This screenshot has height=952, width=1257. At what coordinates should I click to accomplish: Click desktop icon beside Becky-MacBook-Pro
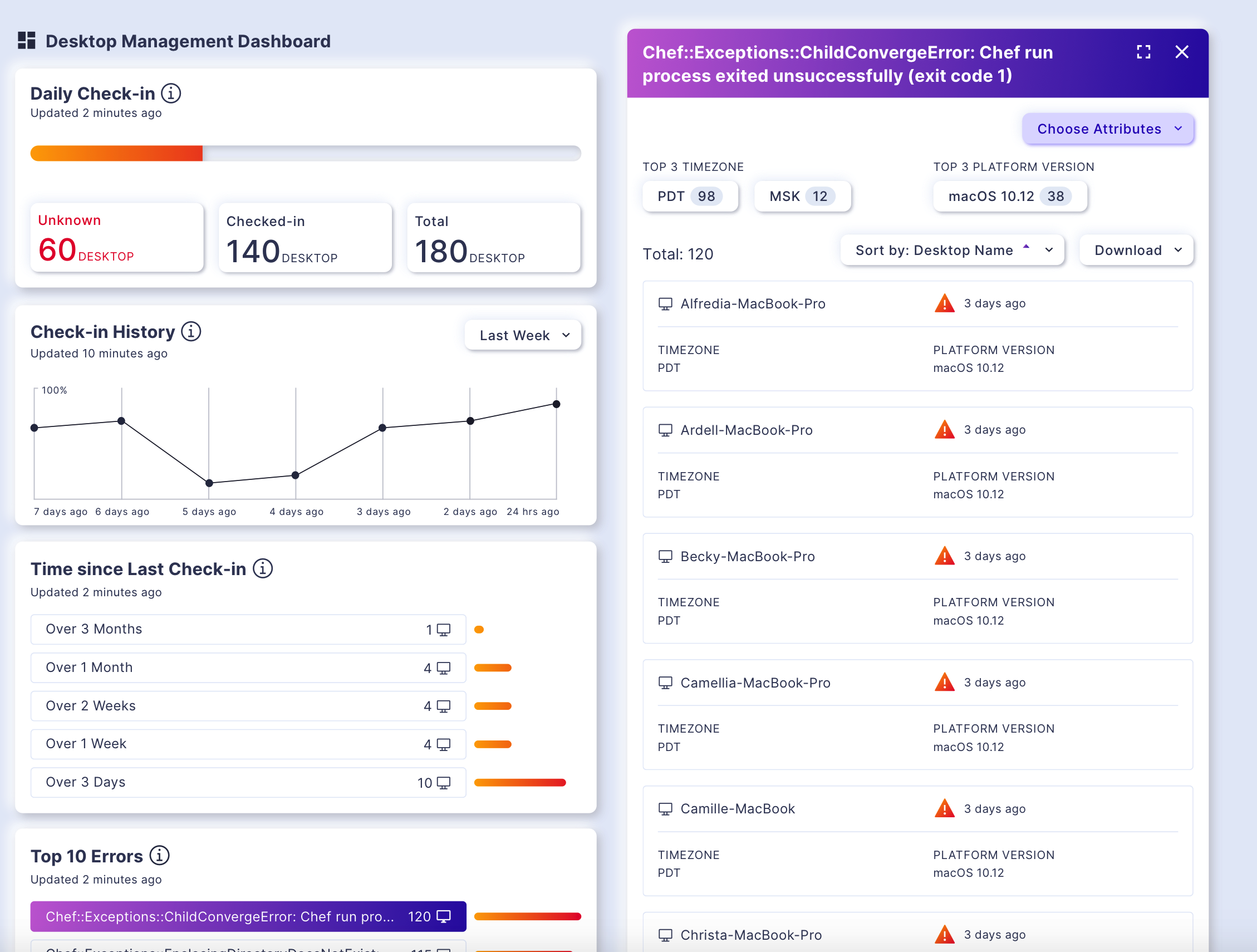[665, 556]
